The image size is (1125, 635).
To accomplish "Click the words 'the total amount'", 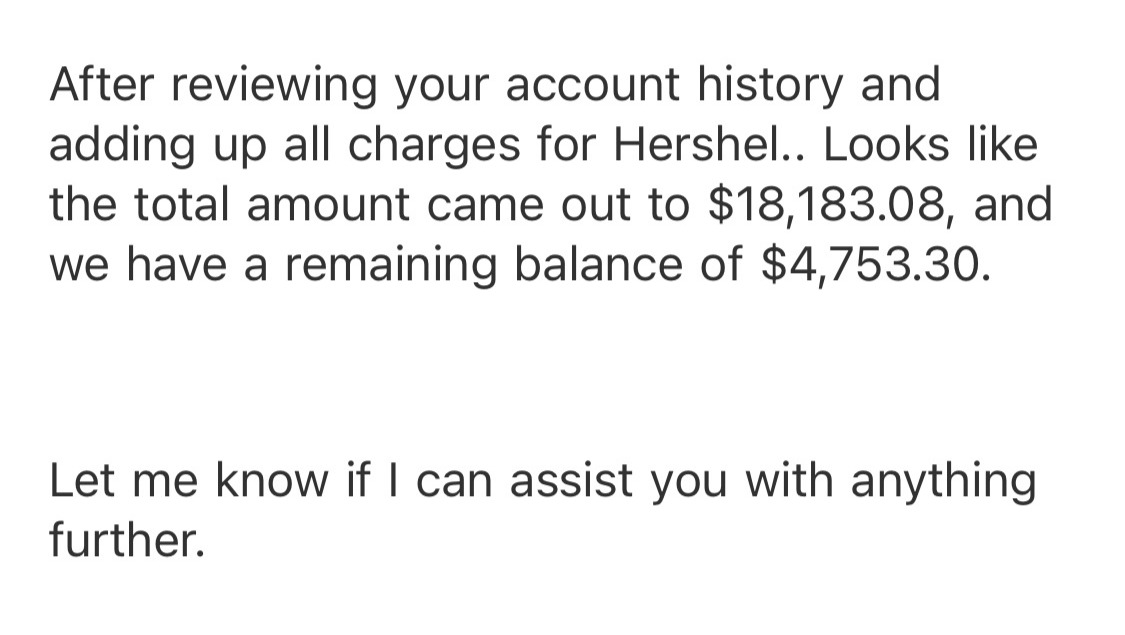I will pos(229,204).
